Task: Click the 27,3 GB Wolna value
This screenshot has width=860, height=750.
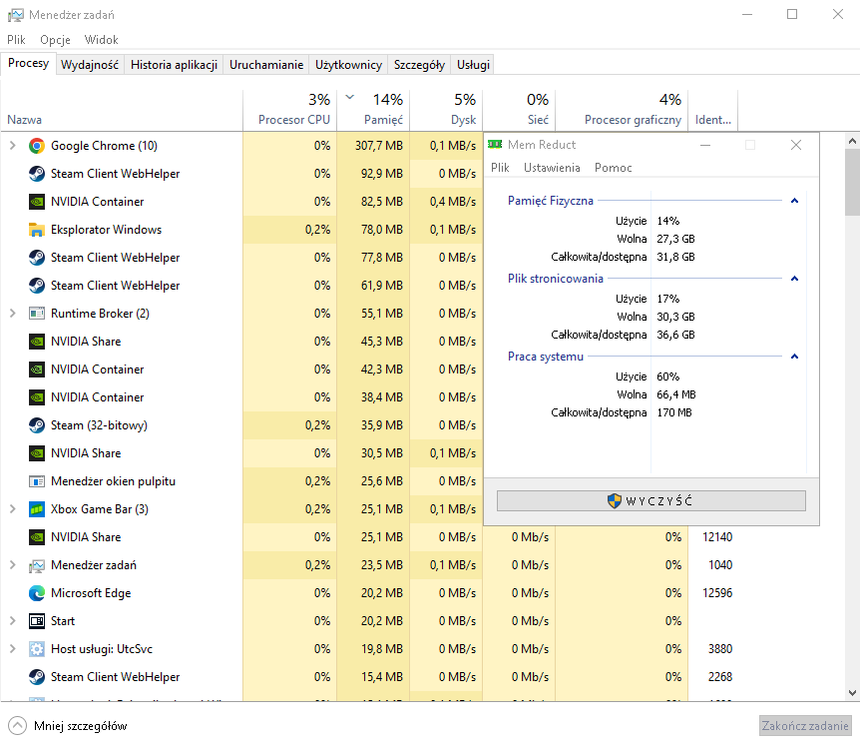Action: point(676,239)
